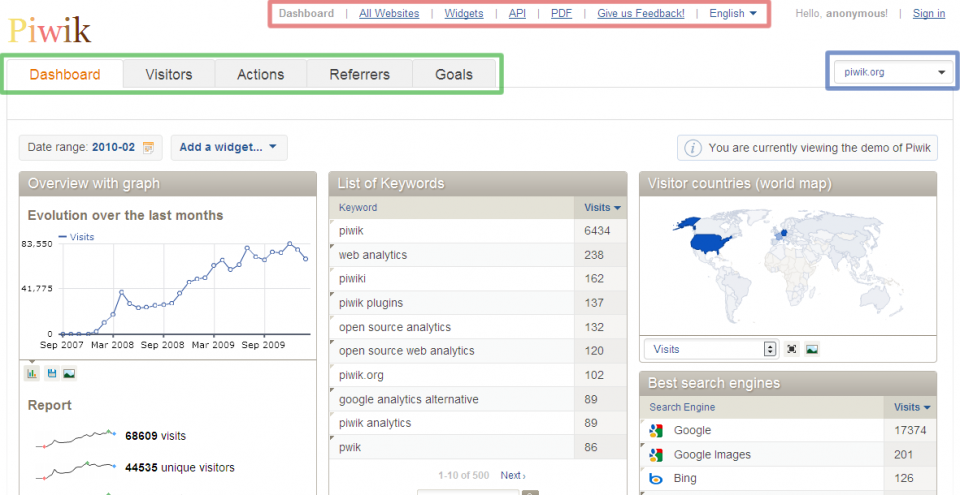Open the All Websites link

pyautogui.click(x=389, y=13)
